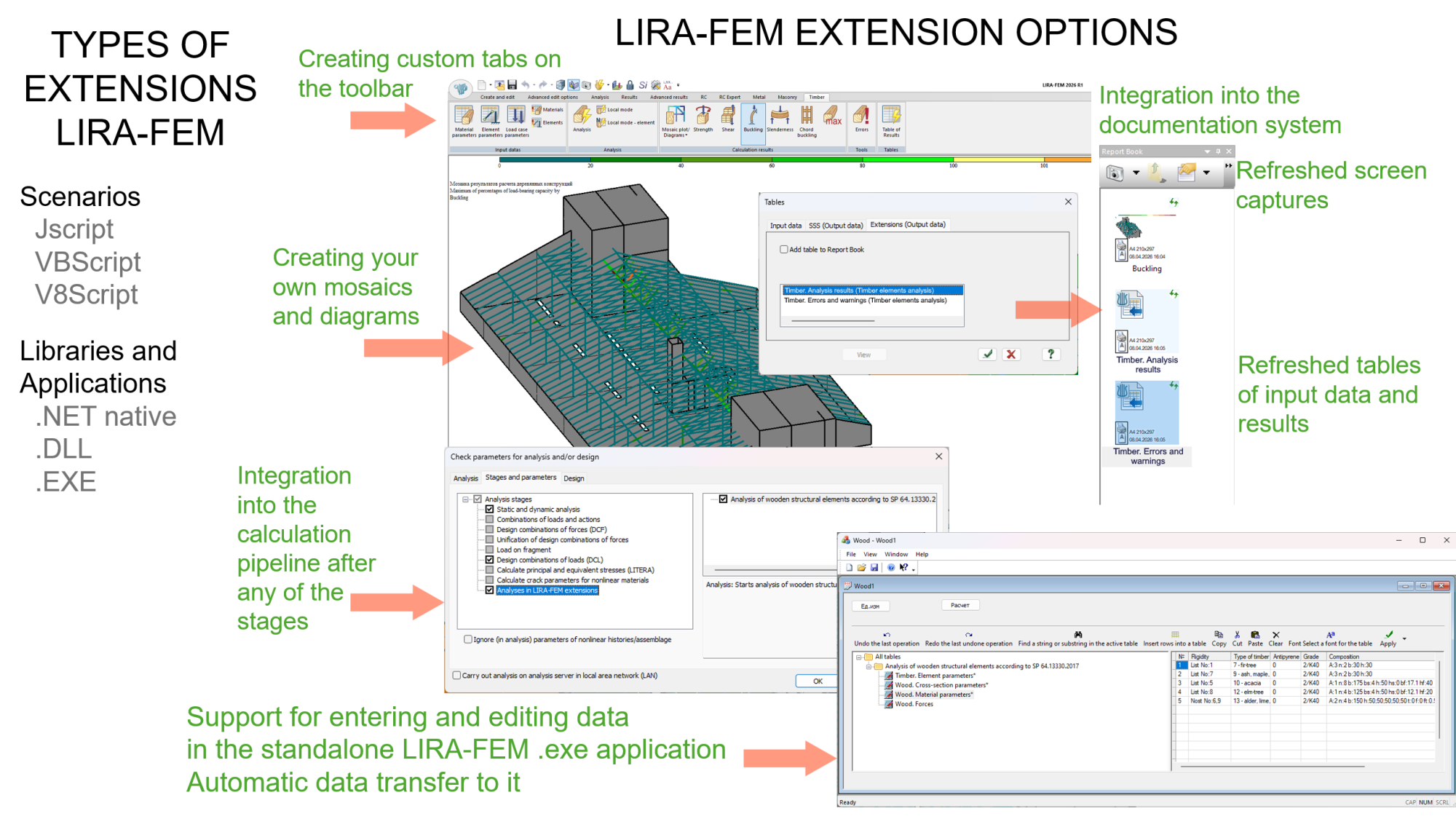Click the View button in the Tables dialog

pyautogui.click(x=863, y=355)
